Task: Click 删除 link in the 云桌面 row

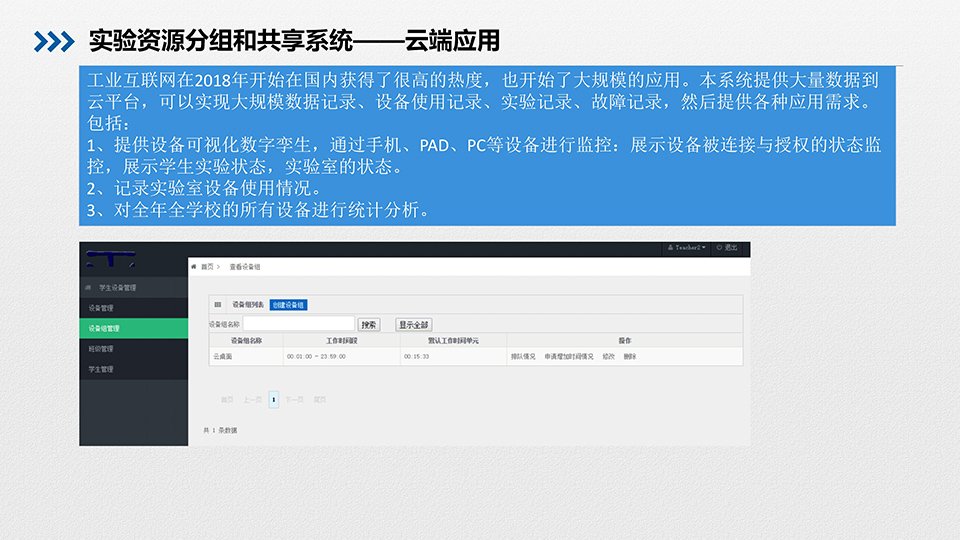Action: pos(629,356)
